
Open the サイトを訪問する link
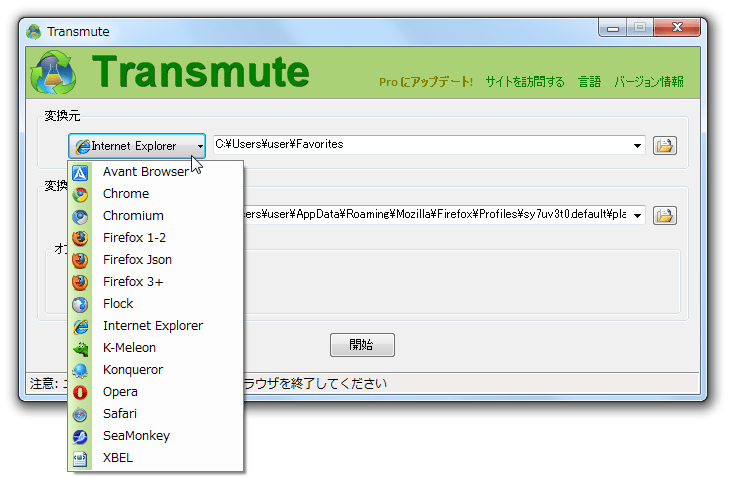pos(525,82)
